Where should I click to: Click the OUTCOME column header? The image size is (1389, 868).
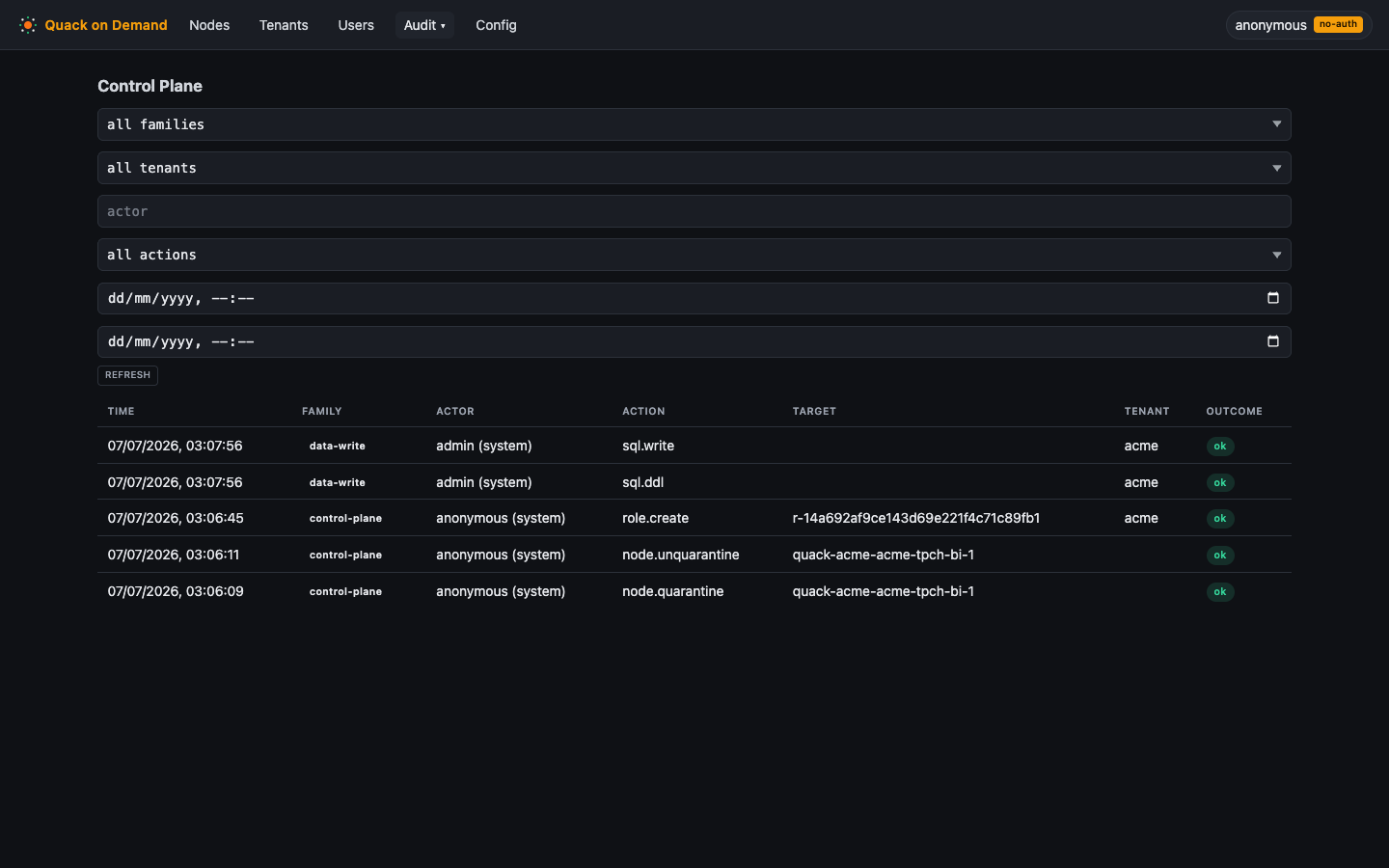pyautogui.click(x=1234, y=412)
